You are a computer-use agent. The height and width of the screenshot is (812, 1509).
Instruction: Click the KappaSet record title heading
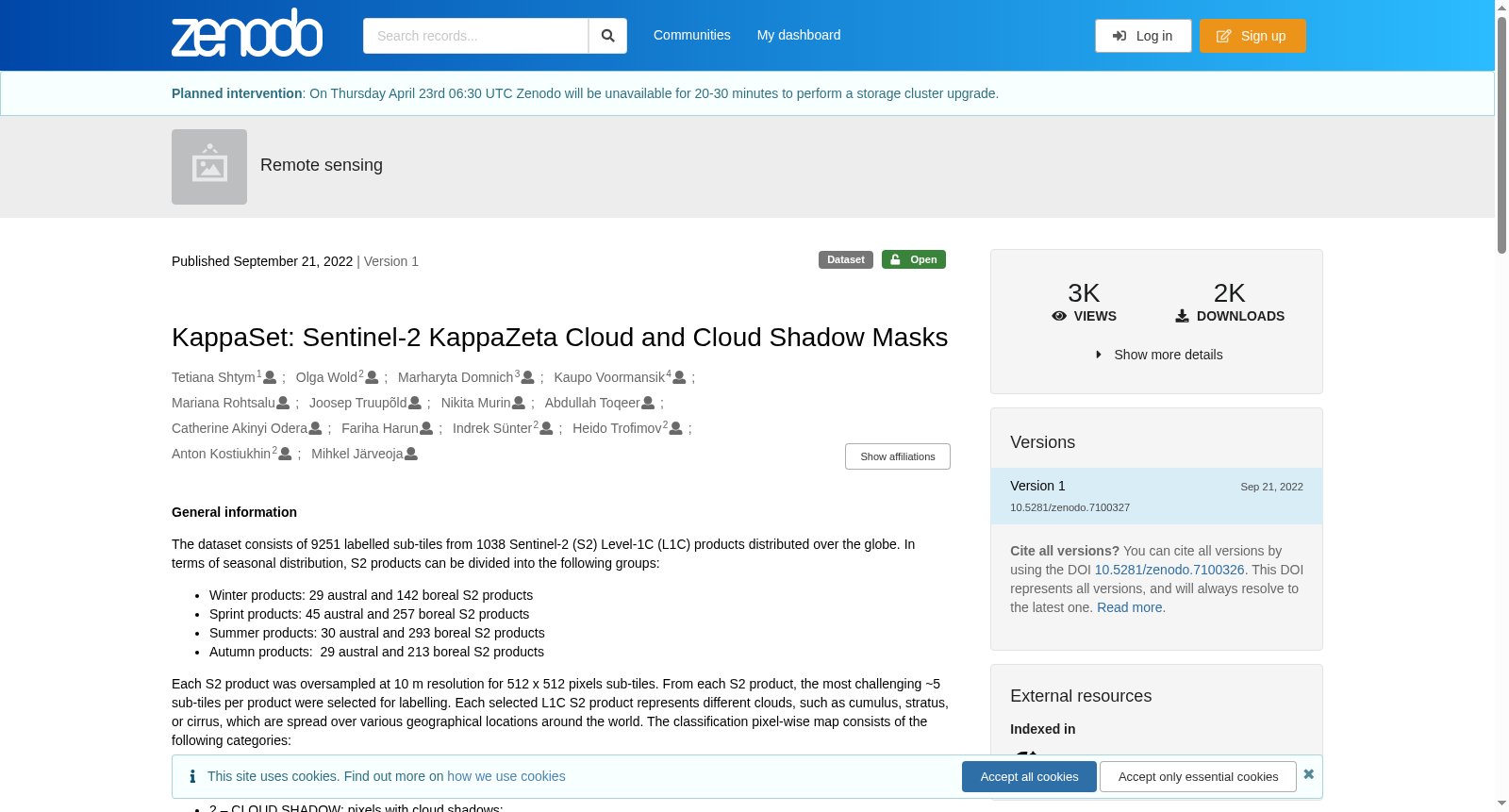coord(559,338)
